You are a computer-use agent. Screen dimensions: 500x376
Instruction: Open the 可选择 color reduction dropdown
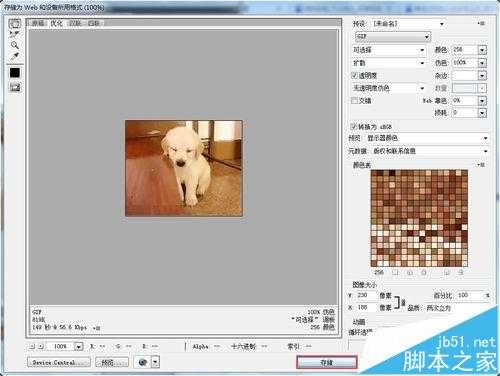click(389, 50)
